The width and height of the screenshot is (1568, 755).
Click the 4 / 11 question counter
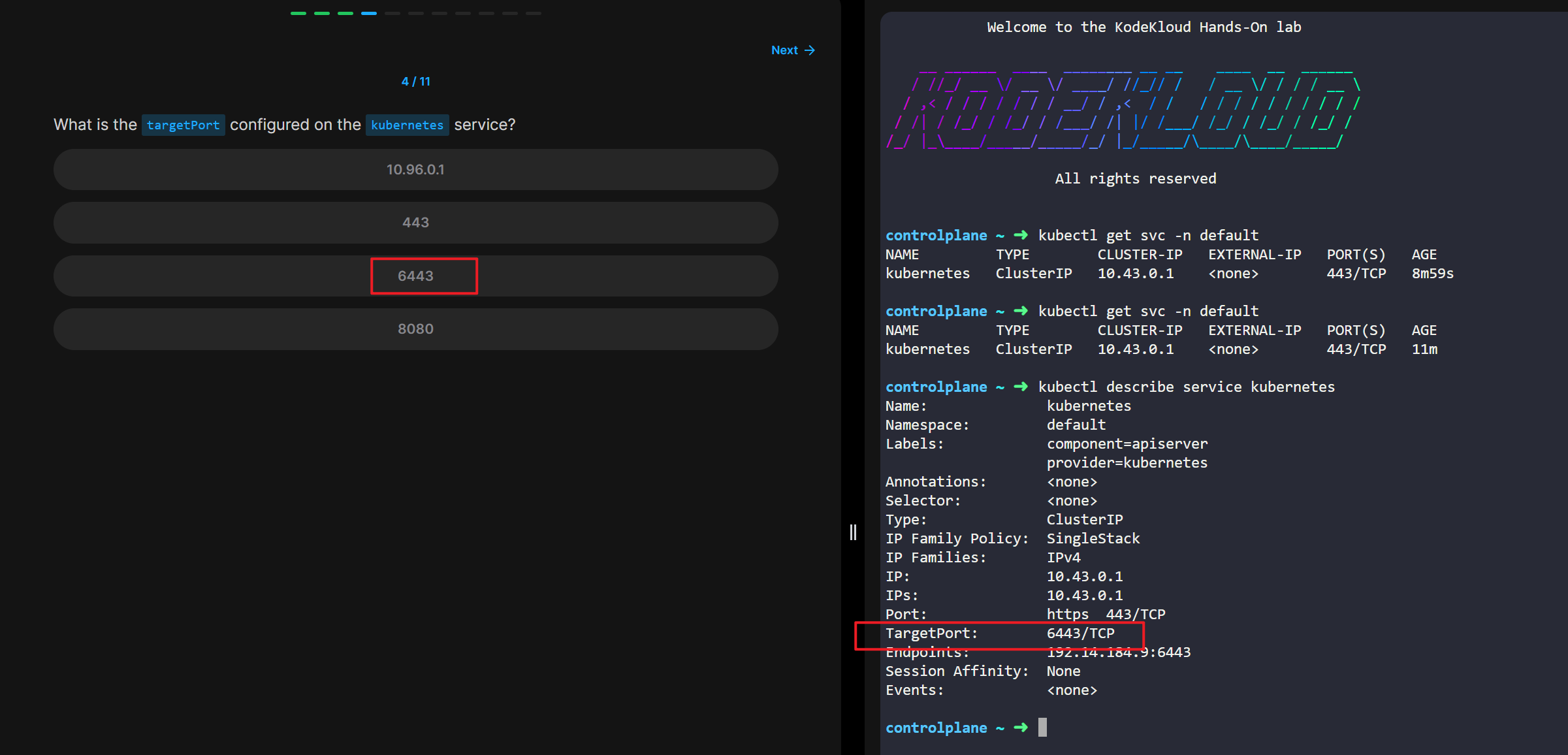click(x=415, y=82)
